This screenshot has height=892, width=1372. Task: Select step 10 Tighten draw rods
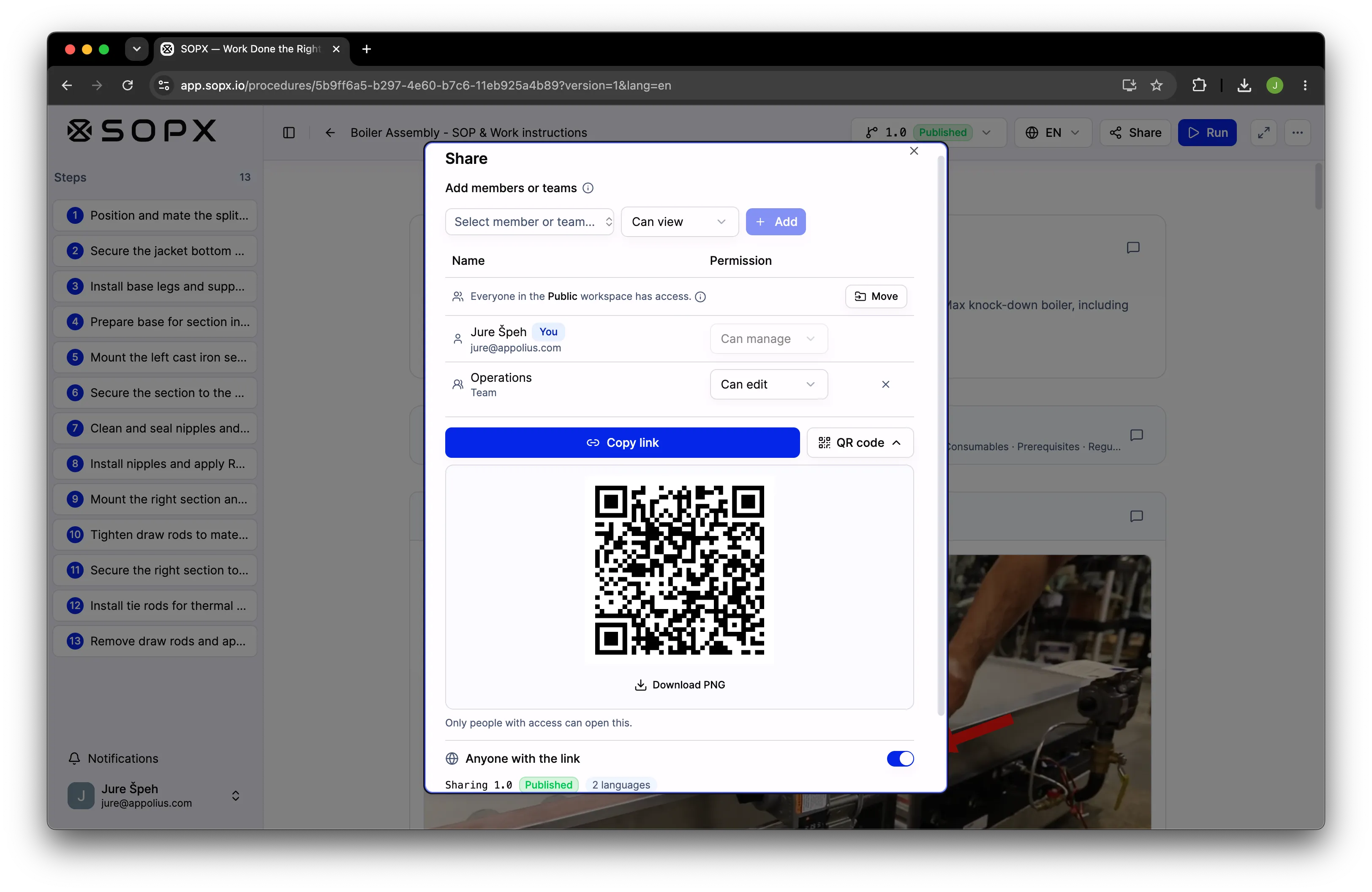[155, 535]
